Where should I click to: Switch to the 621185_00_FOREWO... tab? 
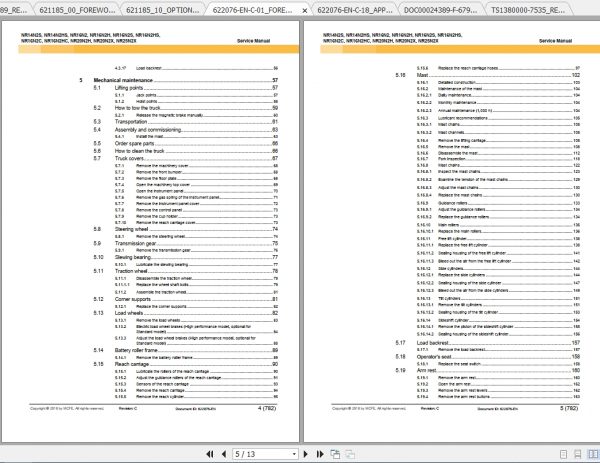pyautogui.click(x=77, y=10)
